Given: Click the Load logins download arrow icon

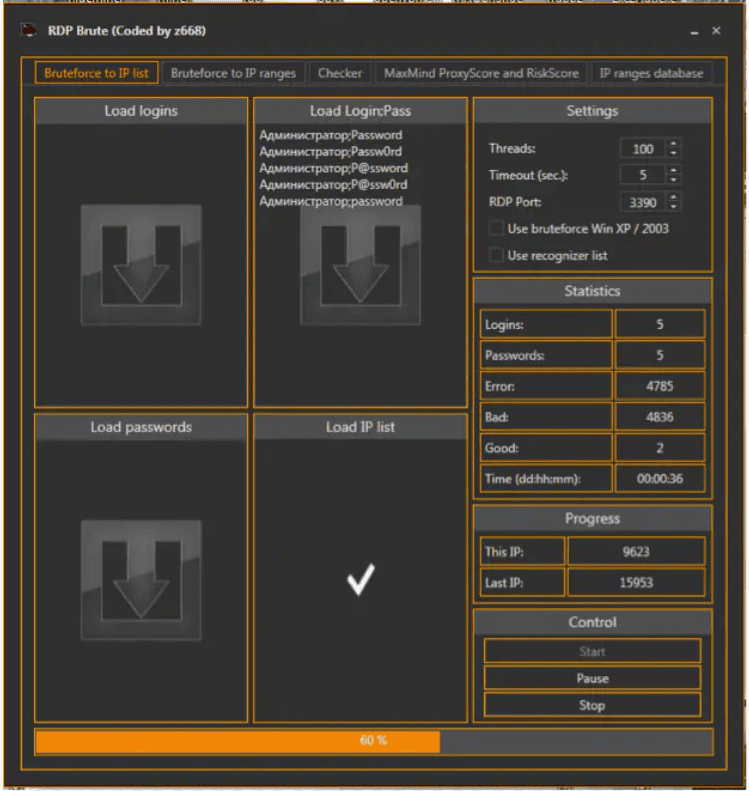Looking at the screenshot, I should [141, 265].
